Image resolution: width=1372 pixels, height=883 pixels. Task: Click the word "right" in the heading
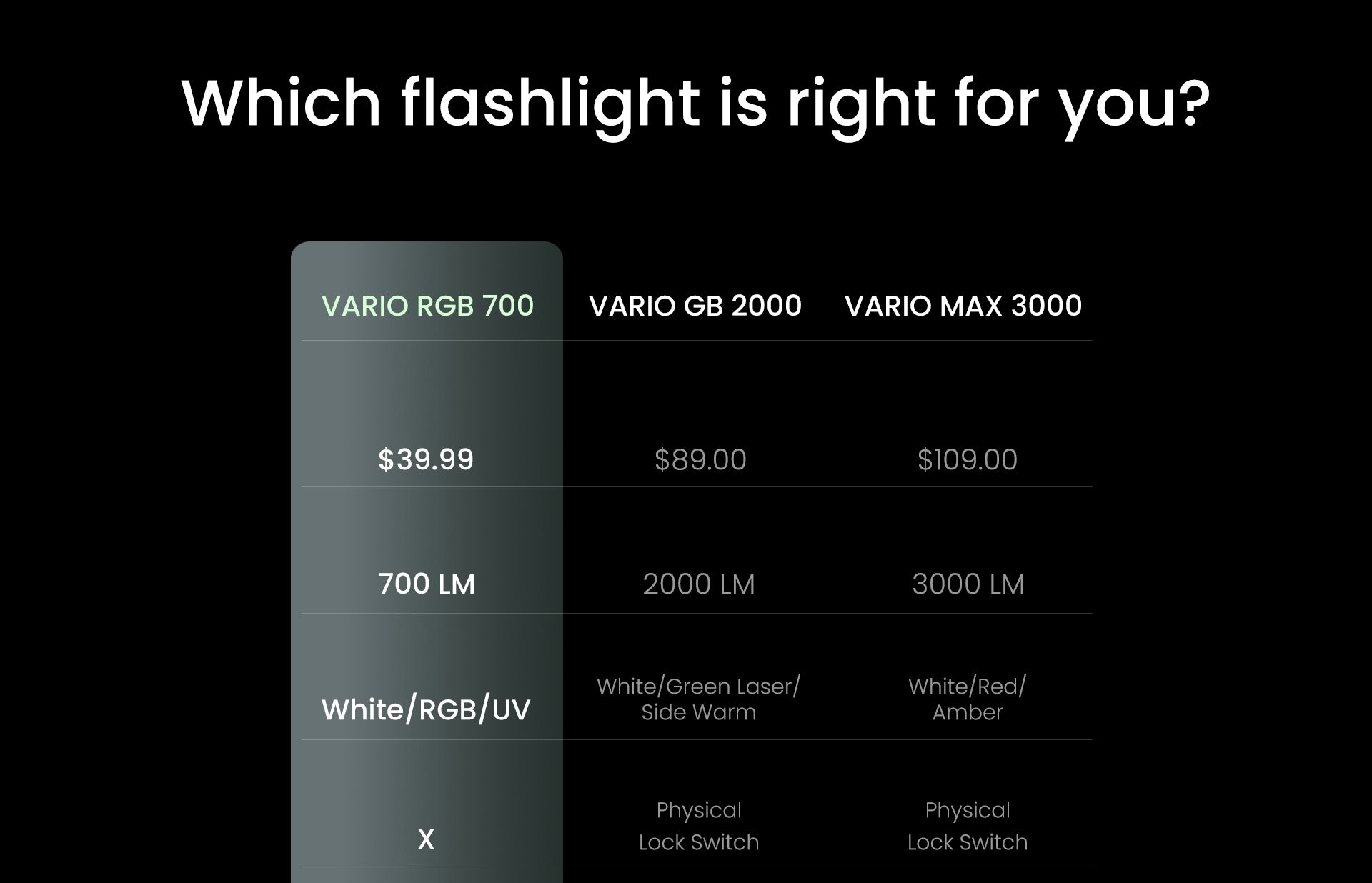(x=861, y=104)
